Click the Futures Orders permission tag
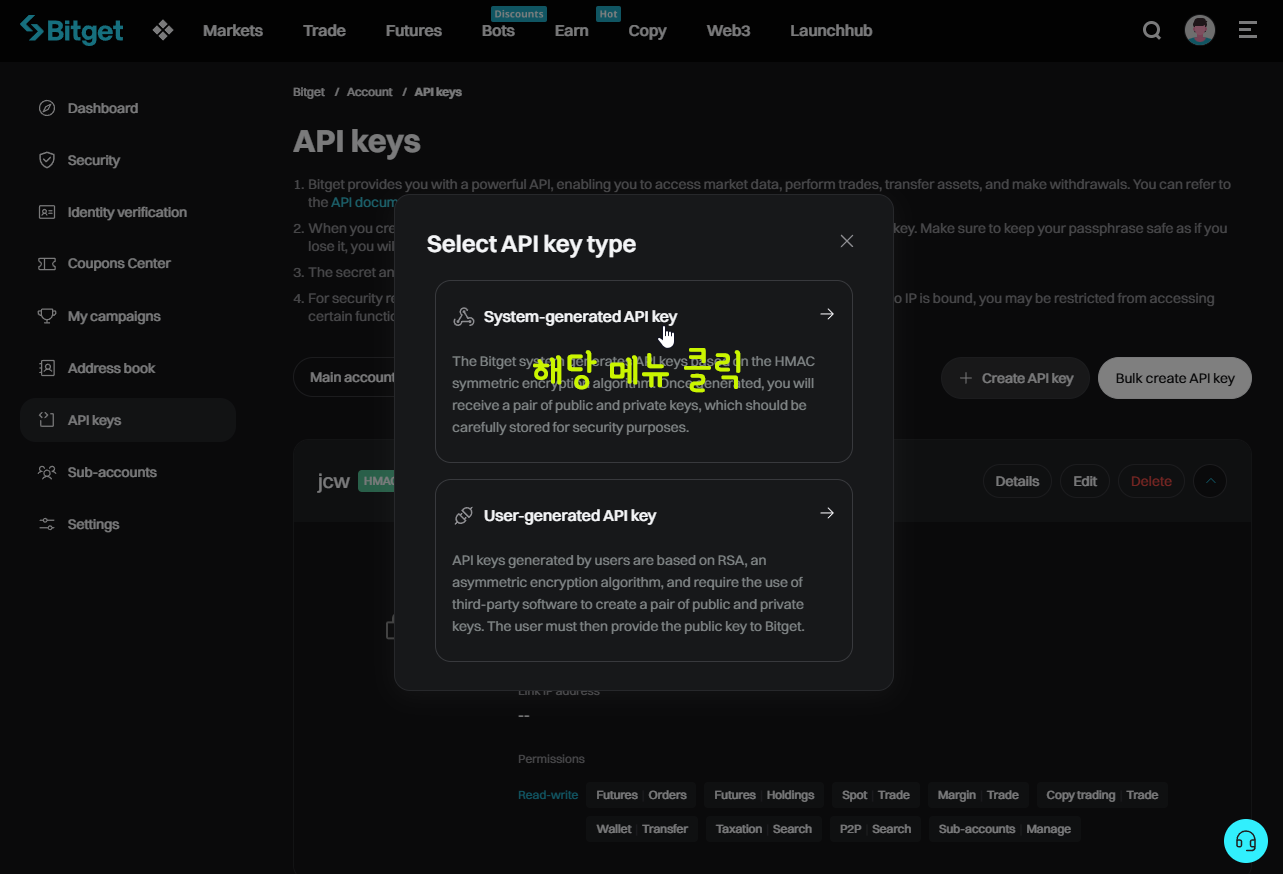The width and height of the screenshot is (1283, 874). click(641, 795)
